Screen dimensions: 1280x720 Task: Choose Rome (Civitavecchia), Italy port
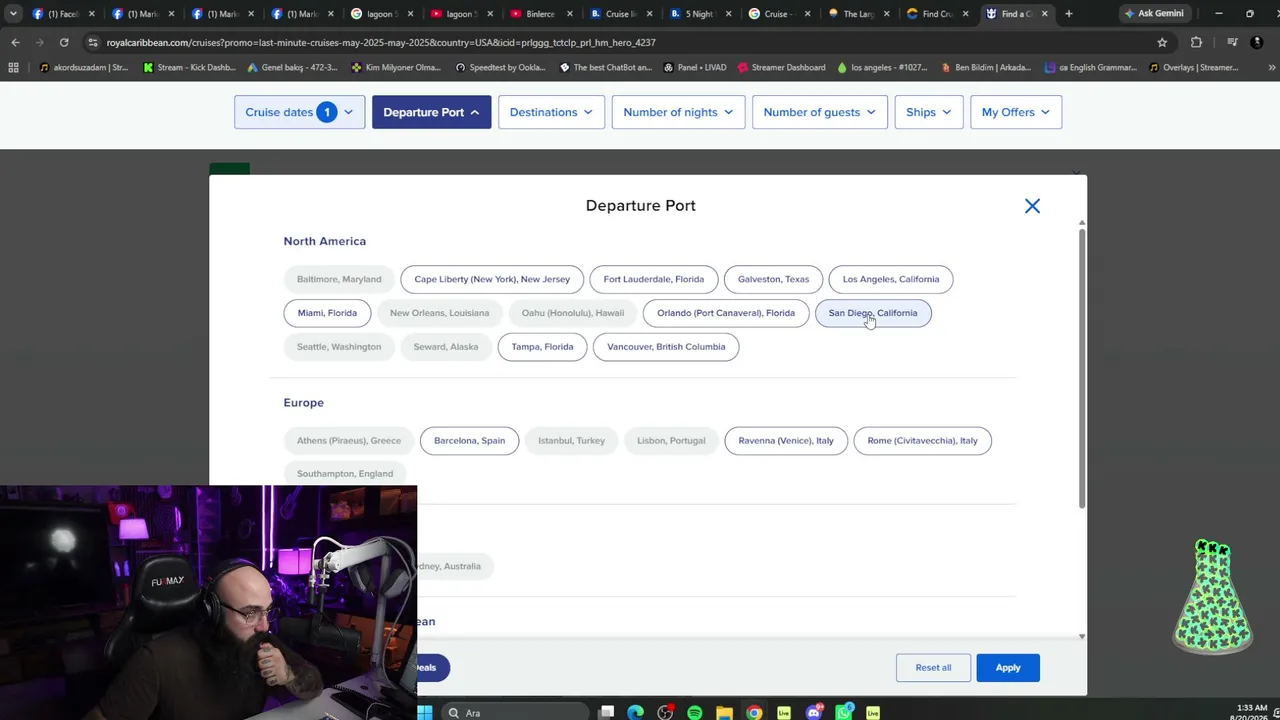(x=922, y=441)
